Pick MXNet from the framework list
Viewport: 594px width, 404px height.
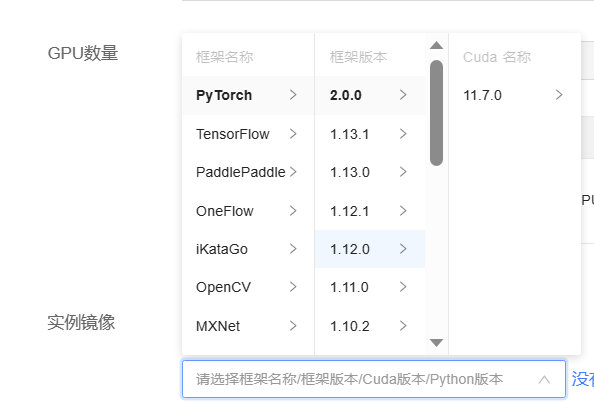click(x=248, y=326)
